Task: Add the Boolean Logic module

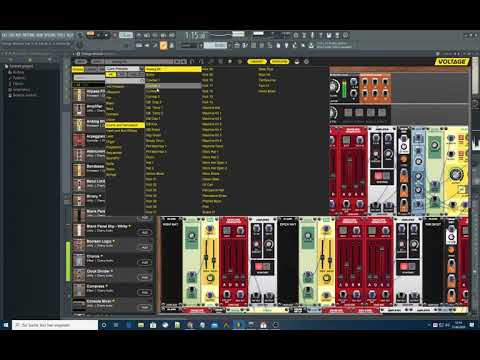Action: click(145, 247)
